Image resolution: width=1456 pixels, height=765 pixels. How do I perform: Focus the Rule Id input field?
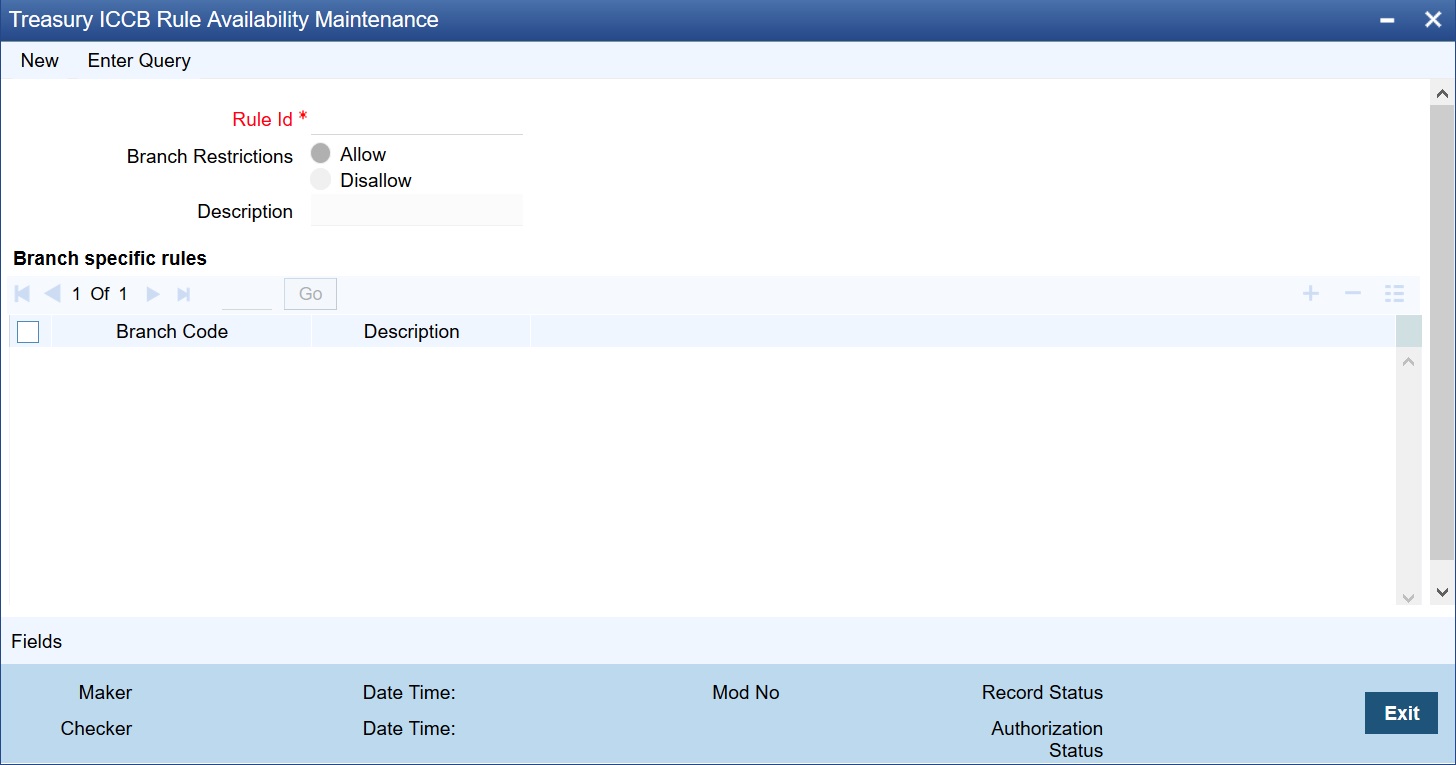click(x=416, y=119)
